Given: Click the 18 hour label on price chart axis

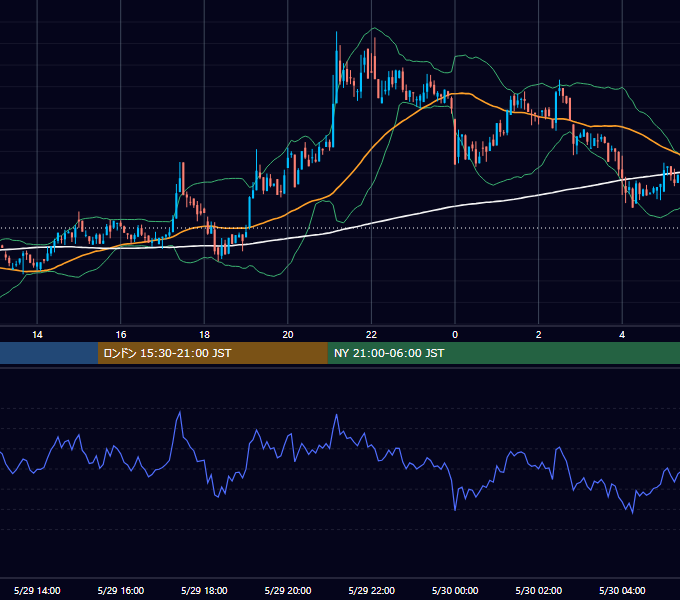Looking at the screenshot, I should (x=204, y=335).
